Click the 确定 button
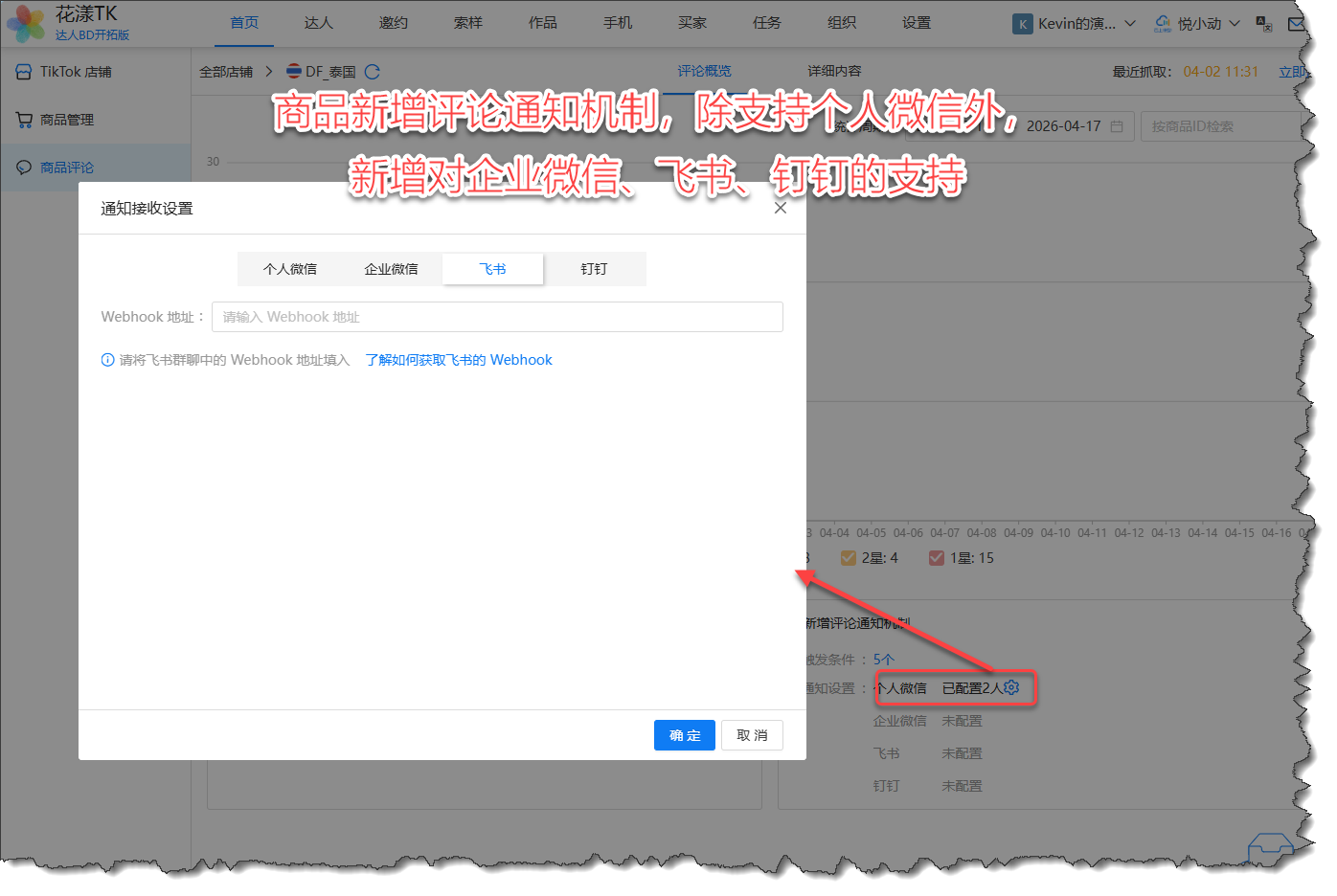 [x=684, y=735]
